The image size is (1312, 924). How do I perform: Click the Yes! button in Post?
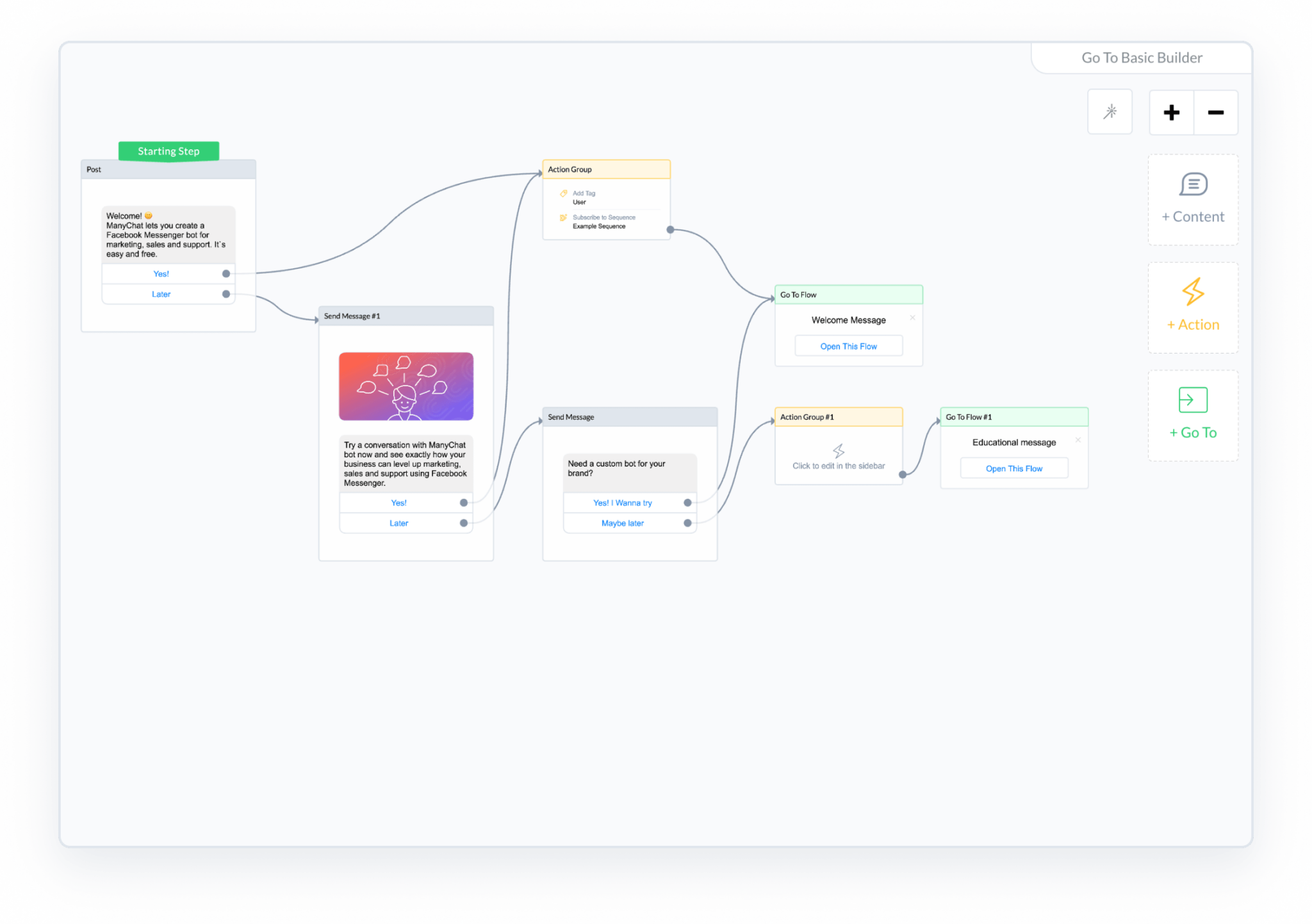click(x=161, y=274)
